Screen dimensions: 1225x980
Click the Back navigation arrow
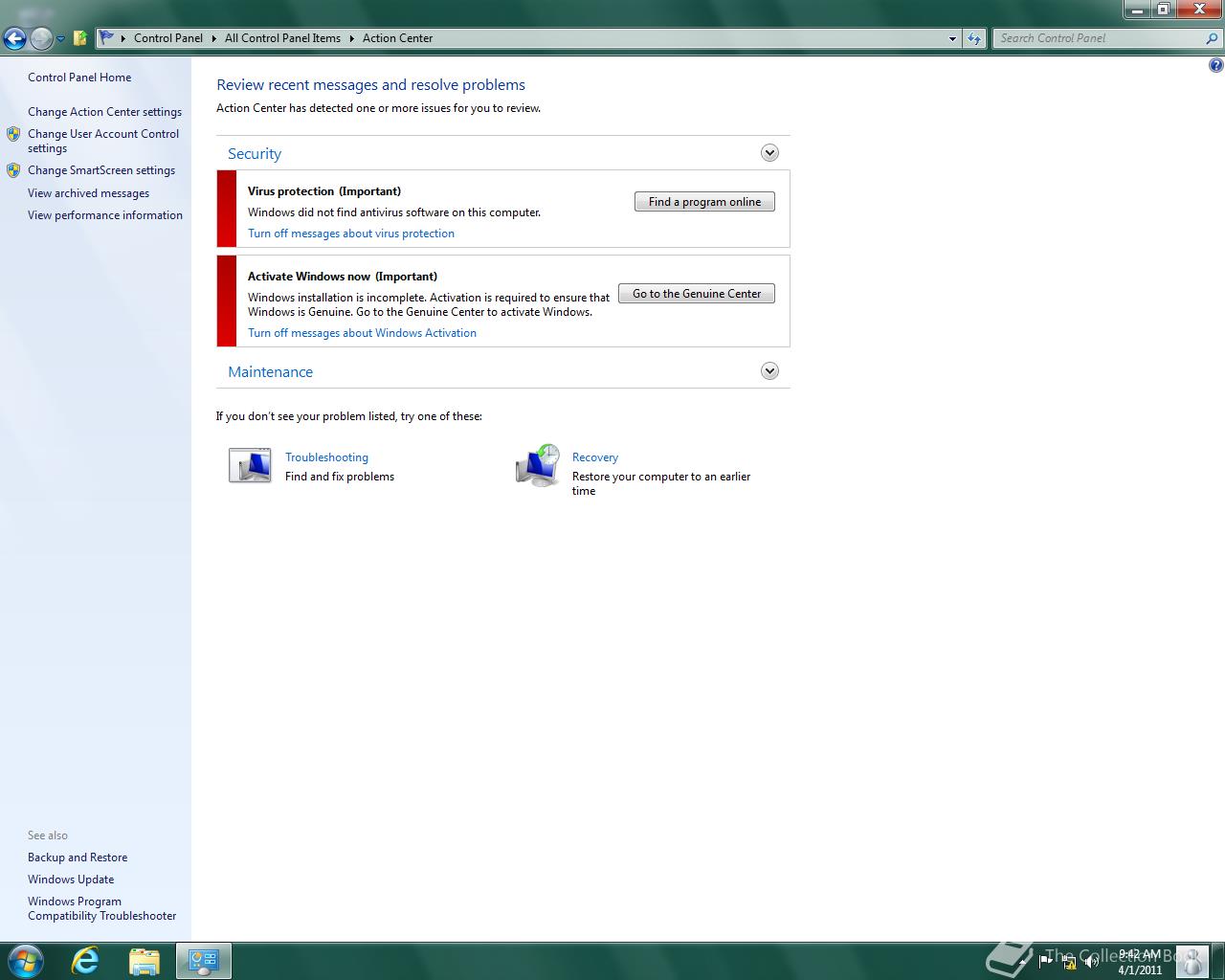pyautogui.click(x=14, y=38)
